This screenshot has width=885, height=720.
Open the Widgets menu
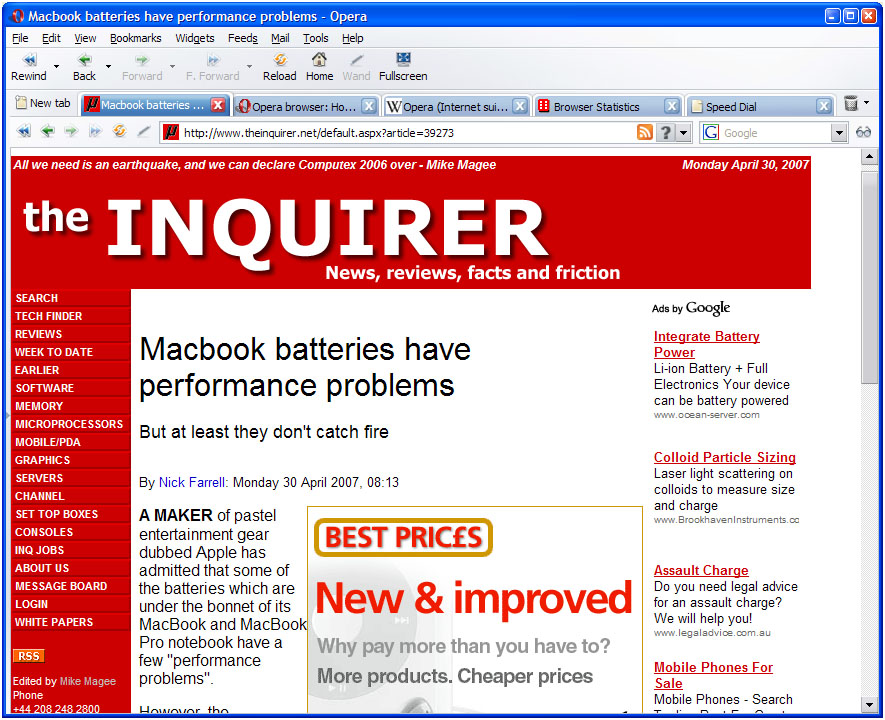(195, 38)
